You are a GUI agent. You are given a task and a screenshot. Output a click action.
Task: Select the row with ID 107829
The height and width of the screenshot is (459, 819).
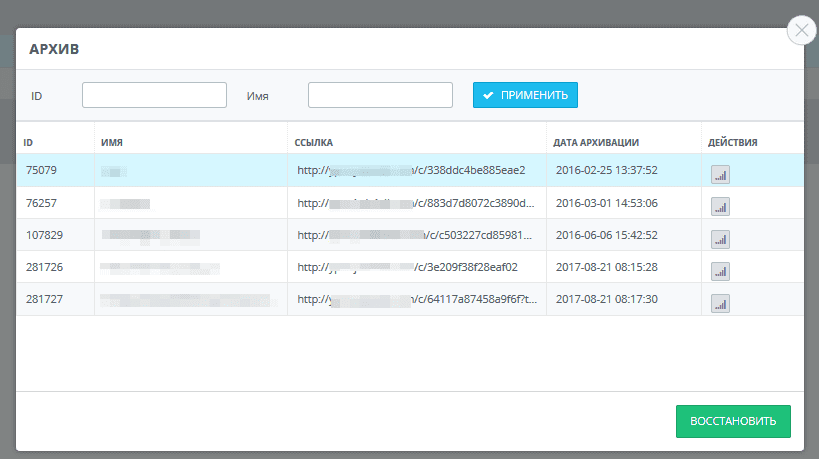coord(410,235)
